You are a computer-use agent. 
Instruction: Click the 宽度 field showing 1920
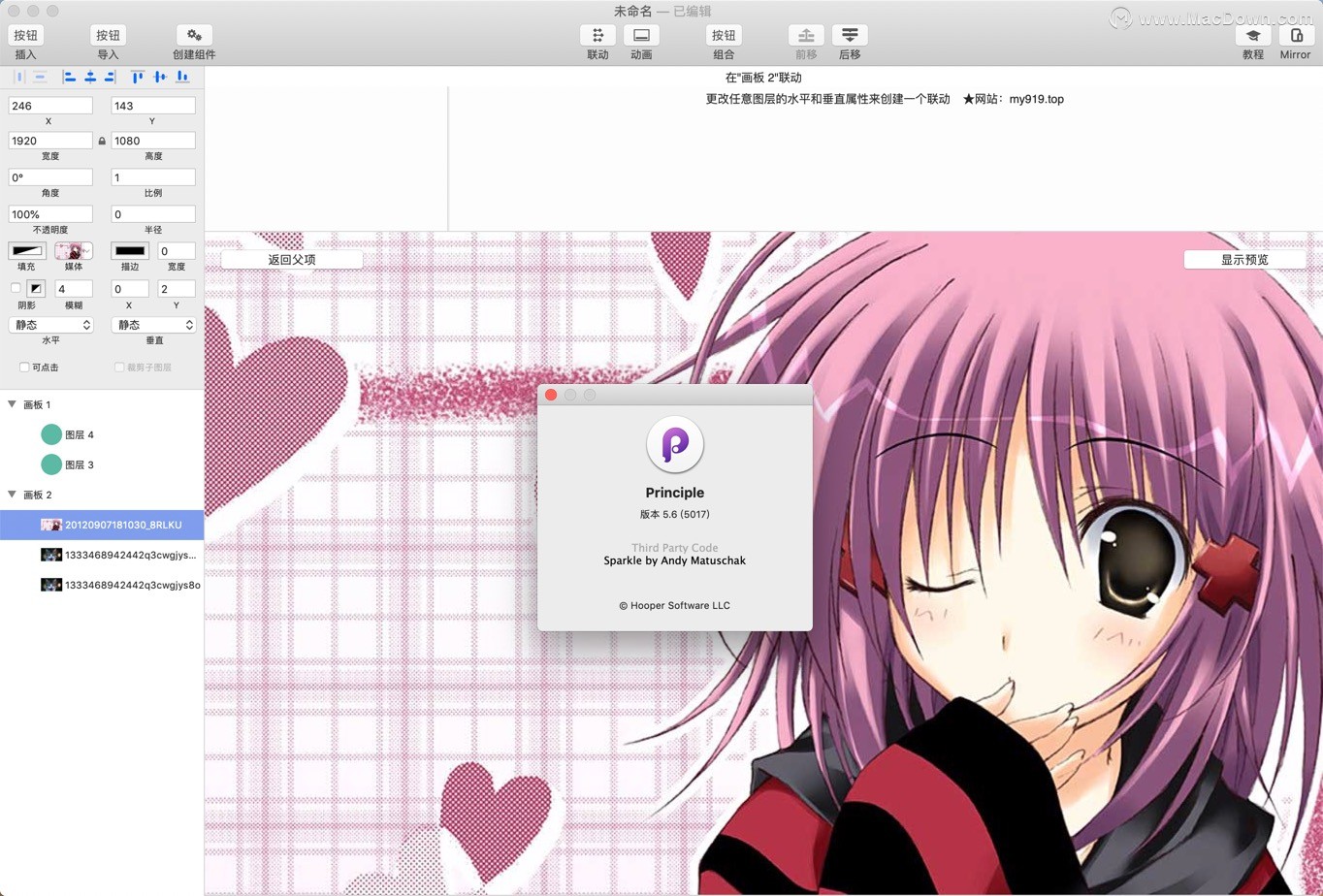point(50,141)
